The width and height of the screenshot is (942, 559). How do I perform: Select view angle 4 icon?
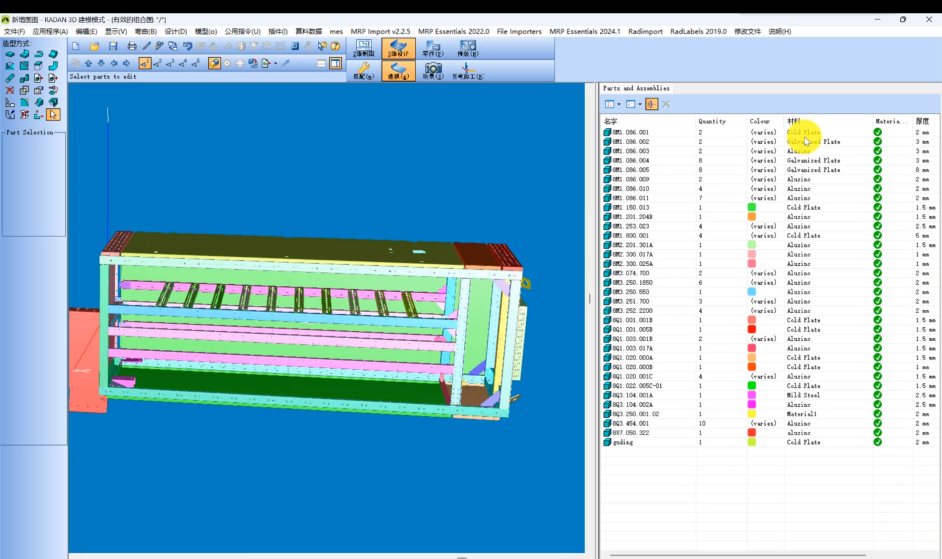(183, 63)
